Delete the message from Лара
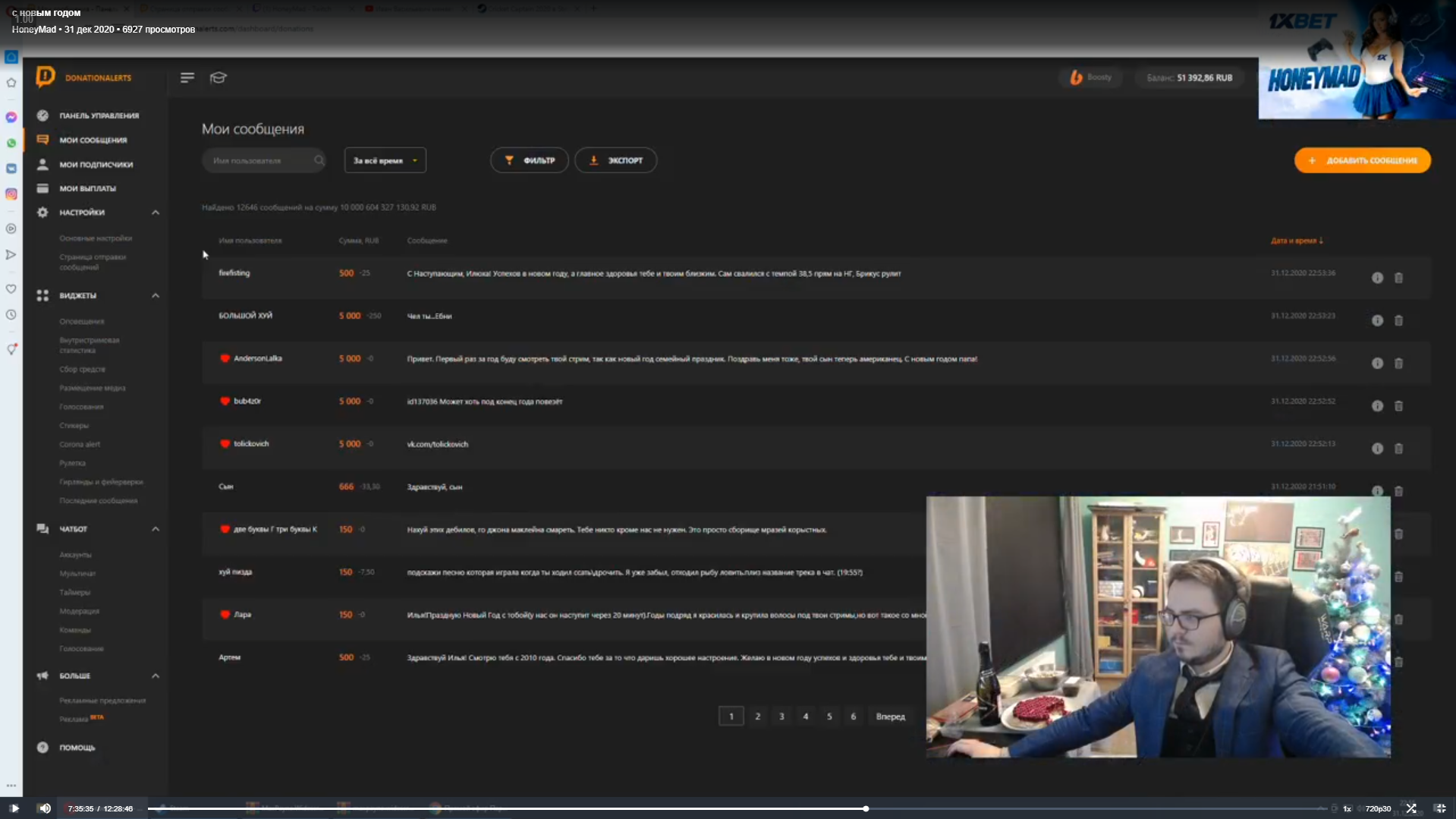 [x=1398, y=619]
